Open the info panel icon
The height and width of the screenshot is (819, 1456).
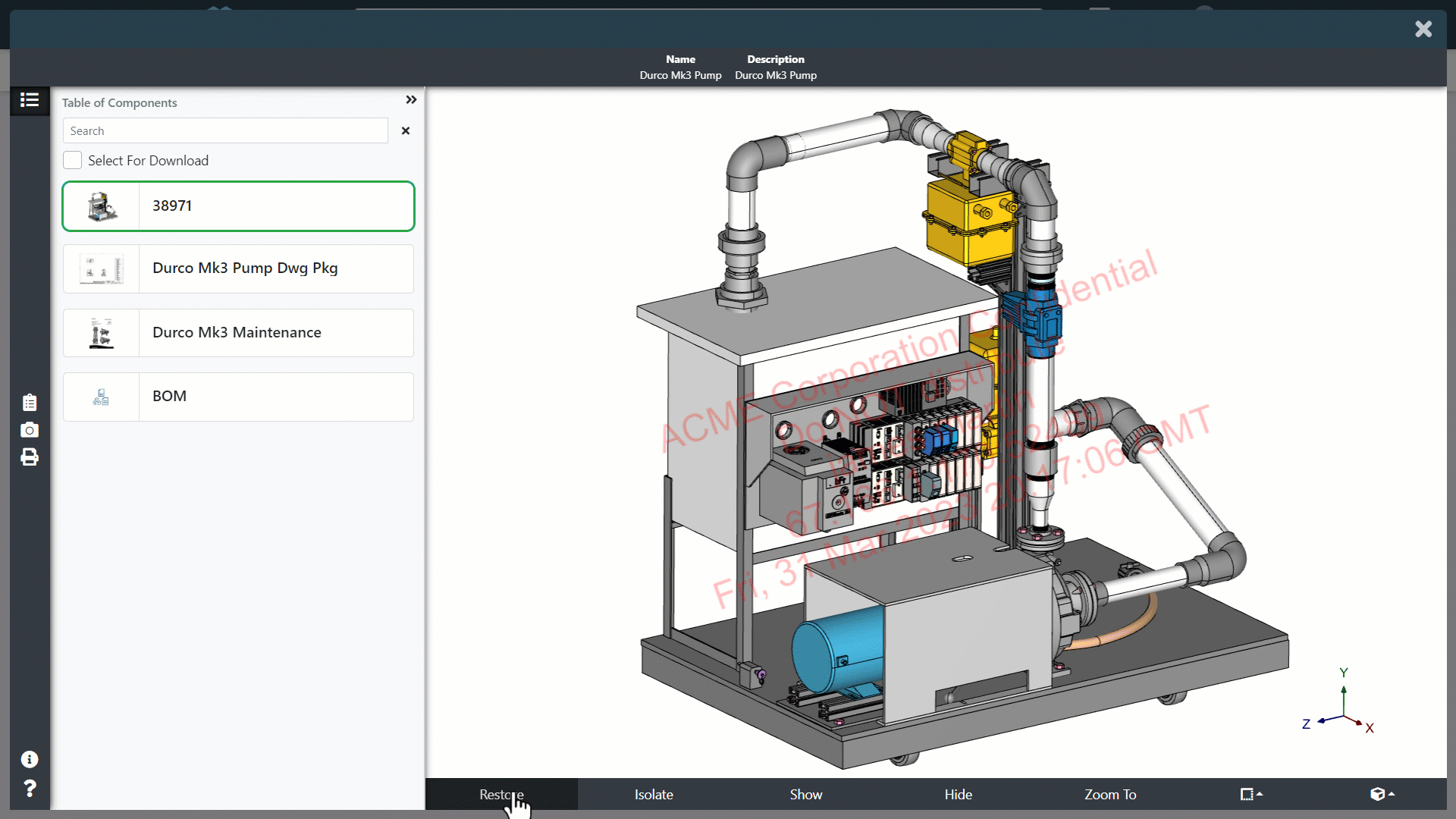pos(29,760)
